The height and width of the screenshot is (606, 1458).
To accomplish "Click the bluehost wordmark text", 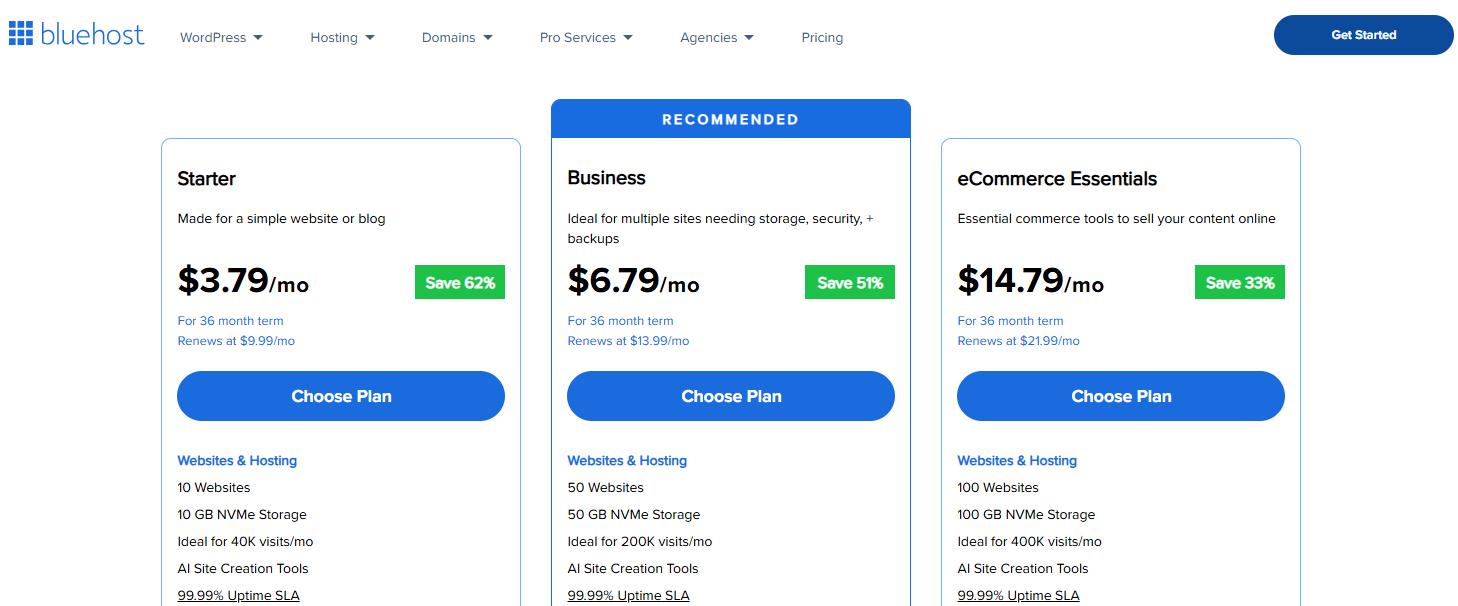I will (92, 35).
